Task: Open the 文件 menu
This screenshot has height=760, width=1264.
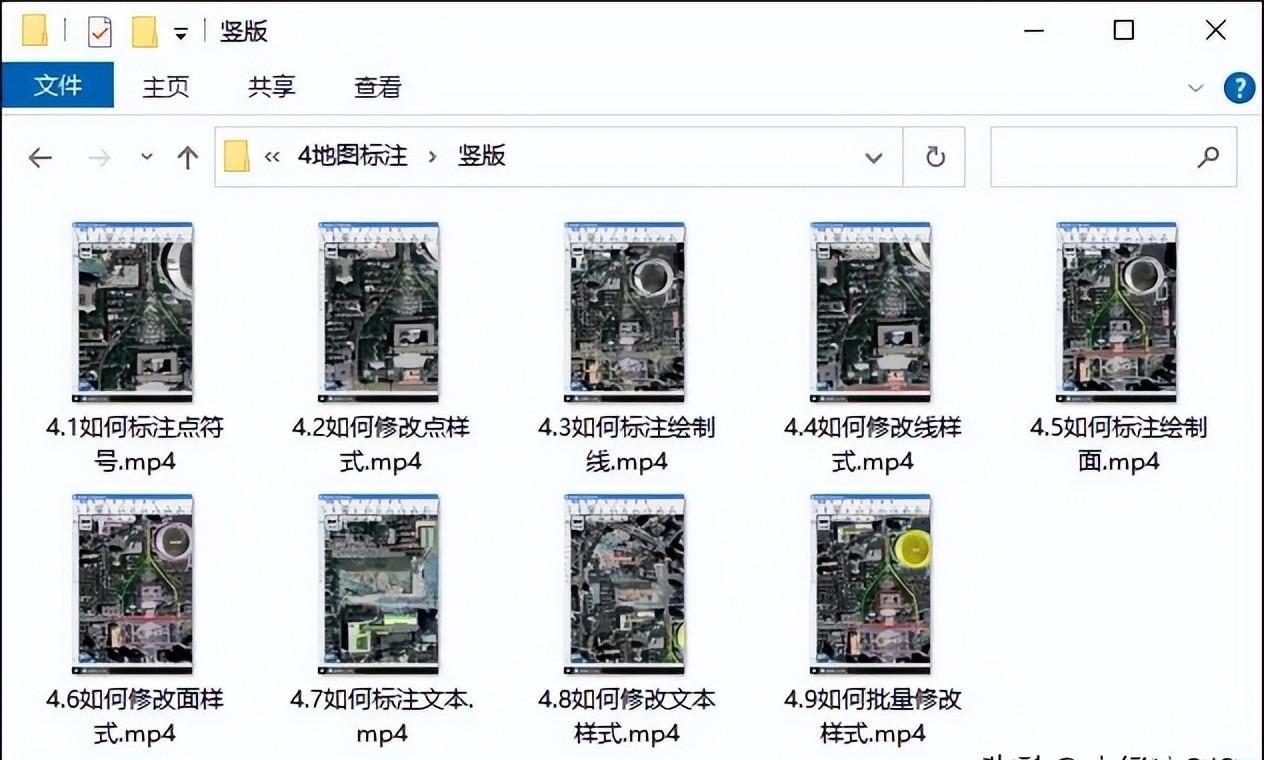Action: pos(58,87)
